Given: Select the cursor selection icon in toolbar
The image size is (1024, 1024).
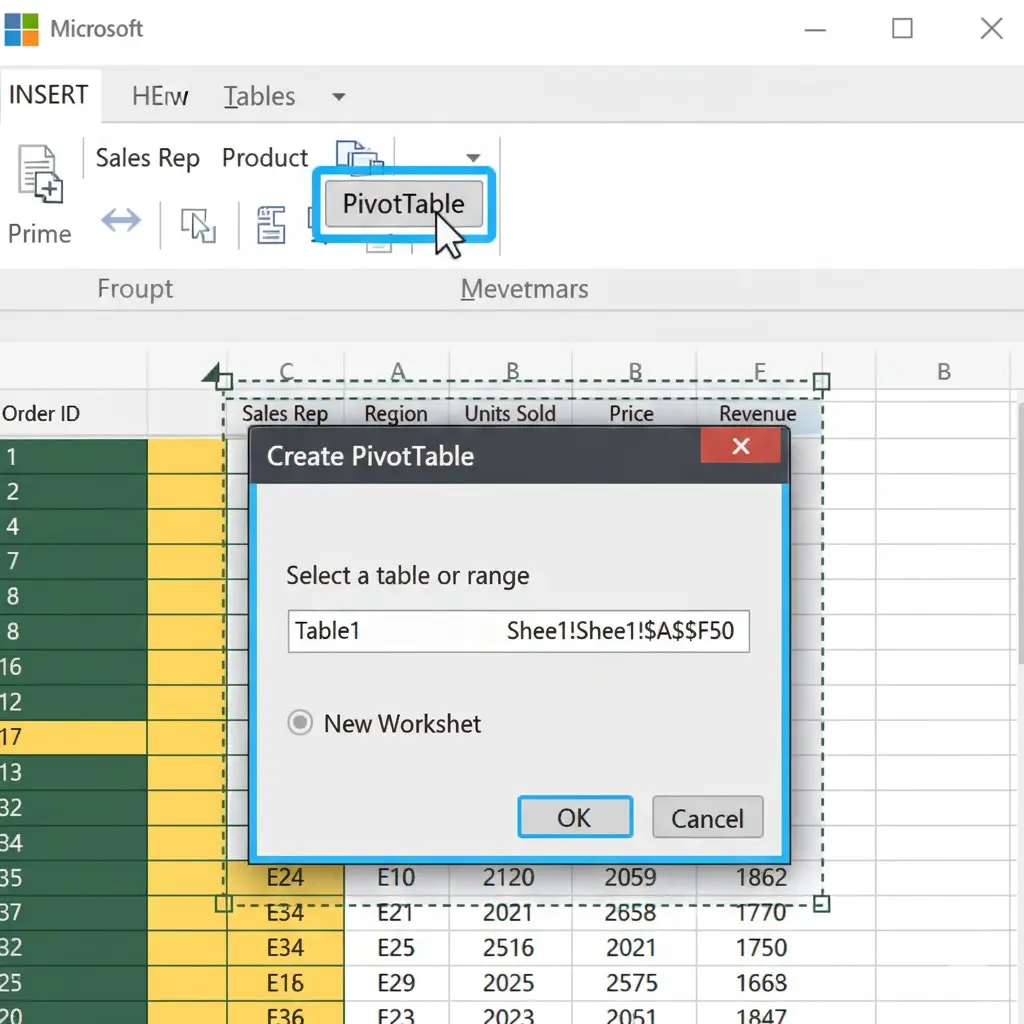Looking at the screenshot, I should click(x=197, y=226).
